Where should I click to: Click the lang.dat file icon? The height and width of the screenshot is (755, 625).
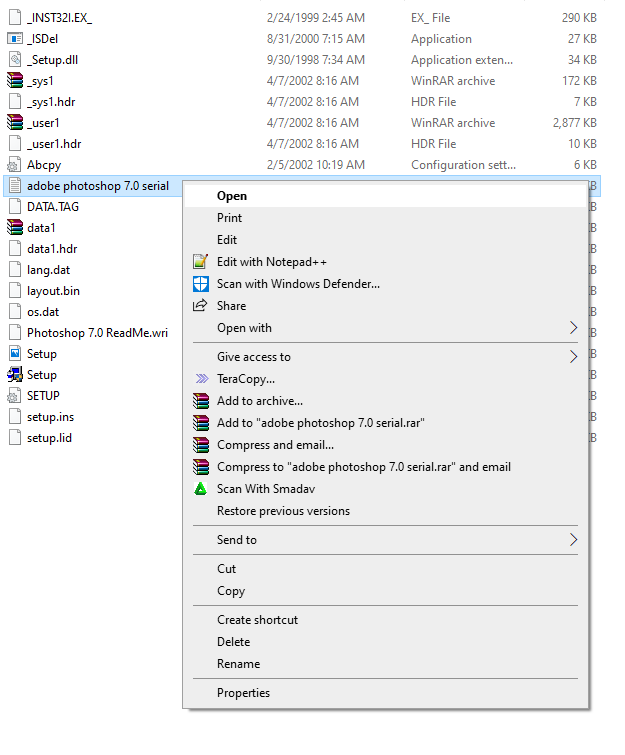(x=15, y=270)
